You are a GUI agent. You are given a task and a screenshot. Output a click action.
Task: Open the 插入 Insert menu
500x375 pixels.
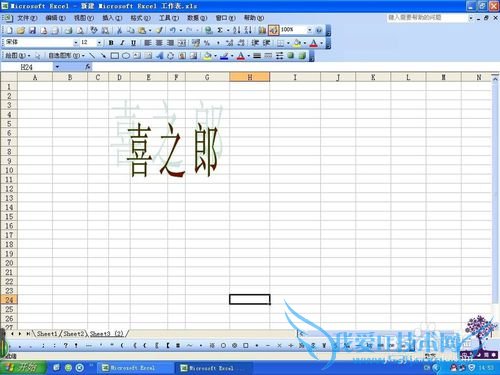pos(112,18)
